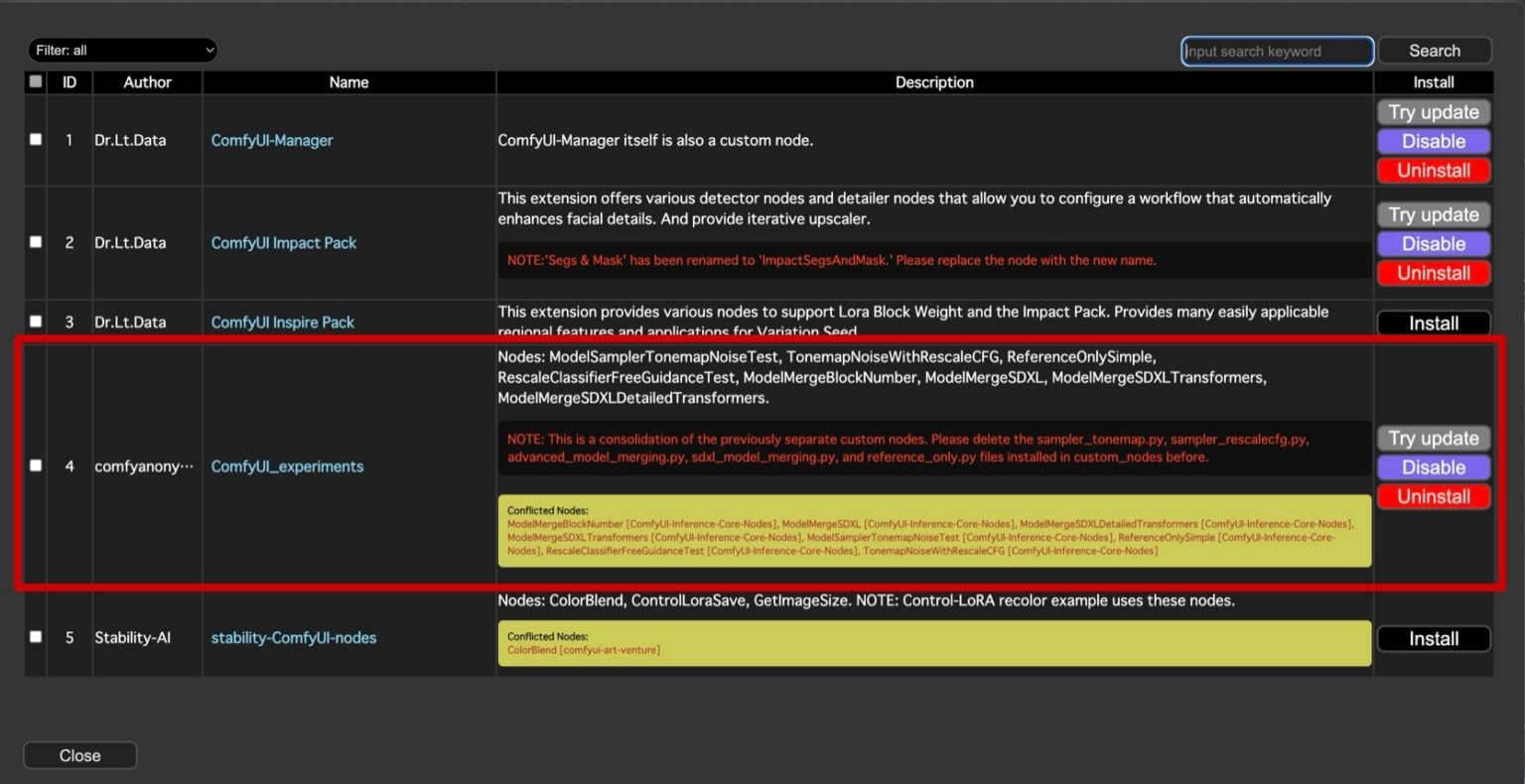The width and height of the screenshot is (1525, 784).
Task: Toggle the select-all checkbox in table header
Action: pyautogui.click(x=35, y=81)
